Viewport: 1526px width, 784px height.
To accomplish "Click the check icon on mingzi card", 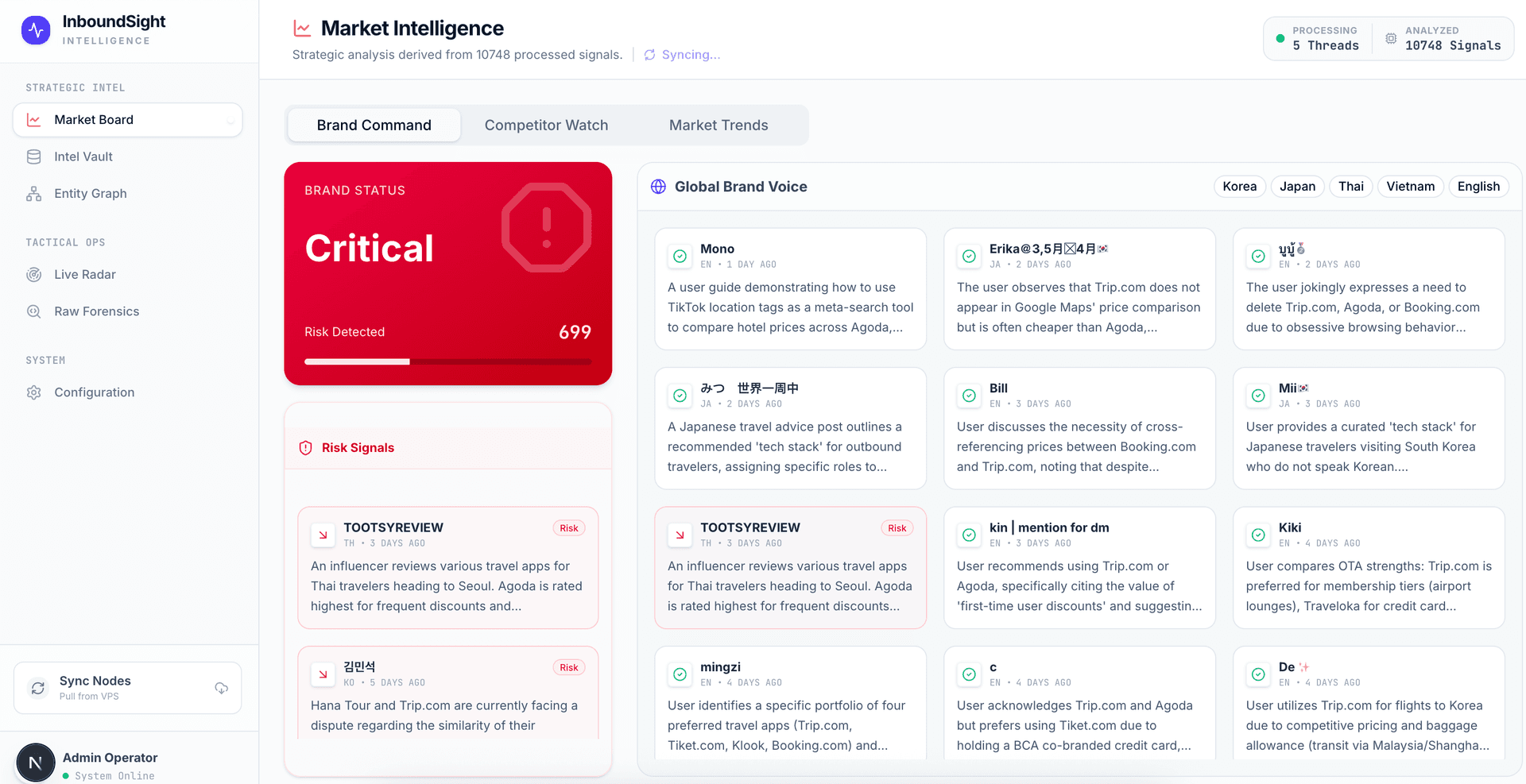I will [680, 674].
